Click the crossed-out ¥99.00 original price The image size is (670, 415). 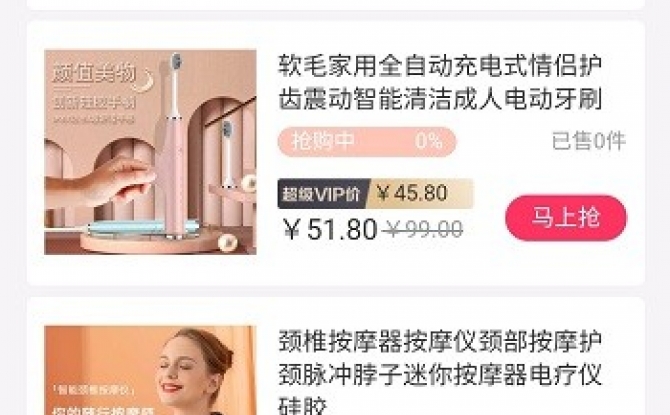pyautogui.click(x=422, y=230)
